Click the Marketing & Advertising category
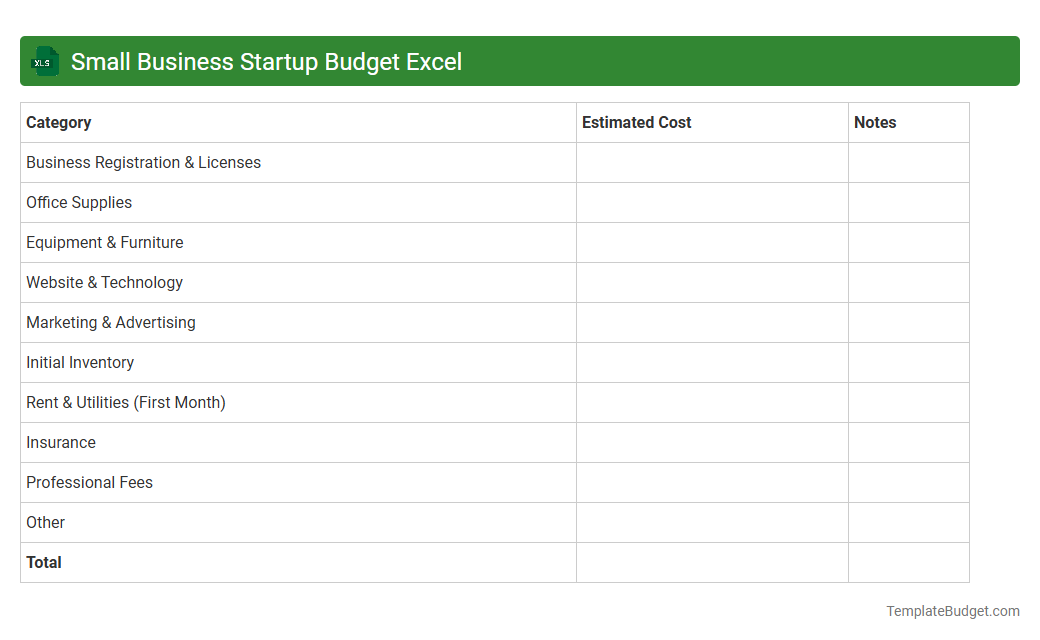The height and width of the screenshot is (640, 1040). coord(111,322)
